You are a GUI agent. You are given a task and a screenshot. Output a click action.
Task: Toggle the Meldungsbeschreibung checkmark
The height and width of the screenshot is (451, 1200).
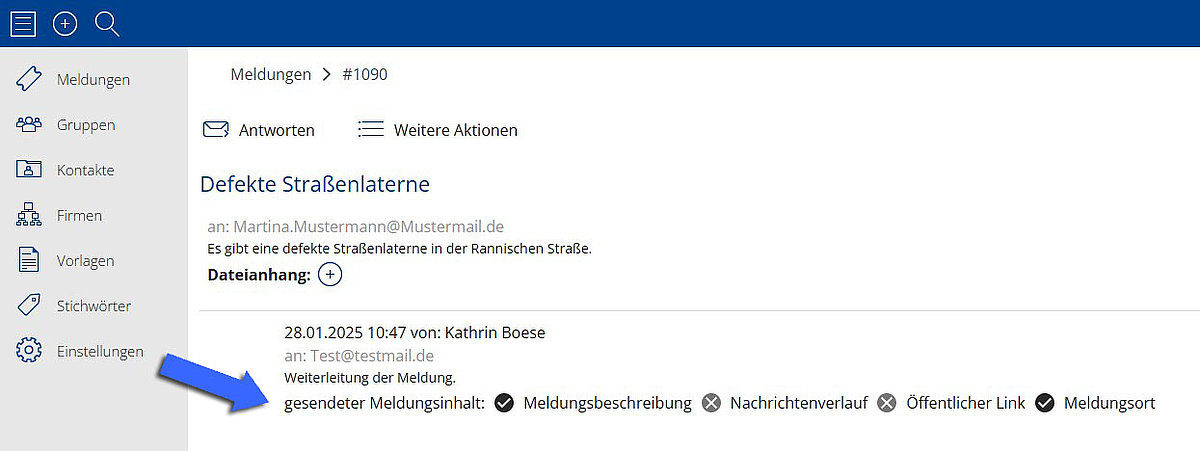pyautogui.click(x=505, y=403)
